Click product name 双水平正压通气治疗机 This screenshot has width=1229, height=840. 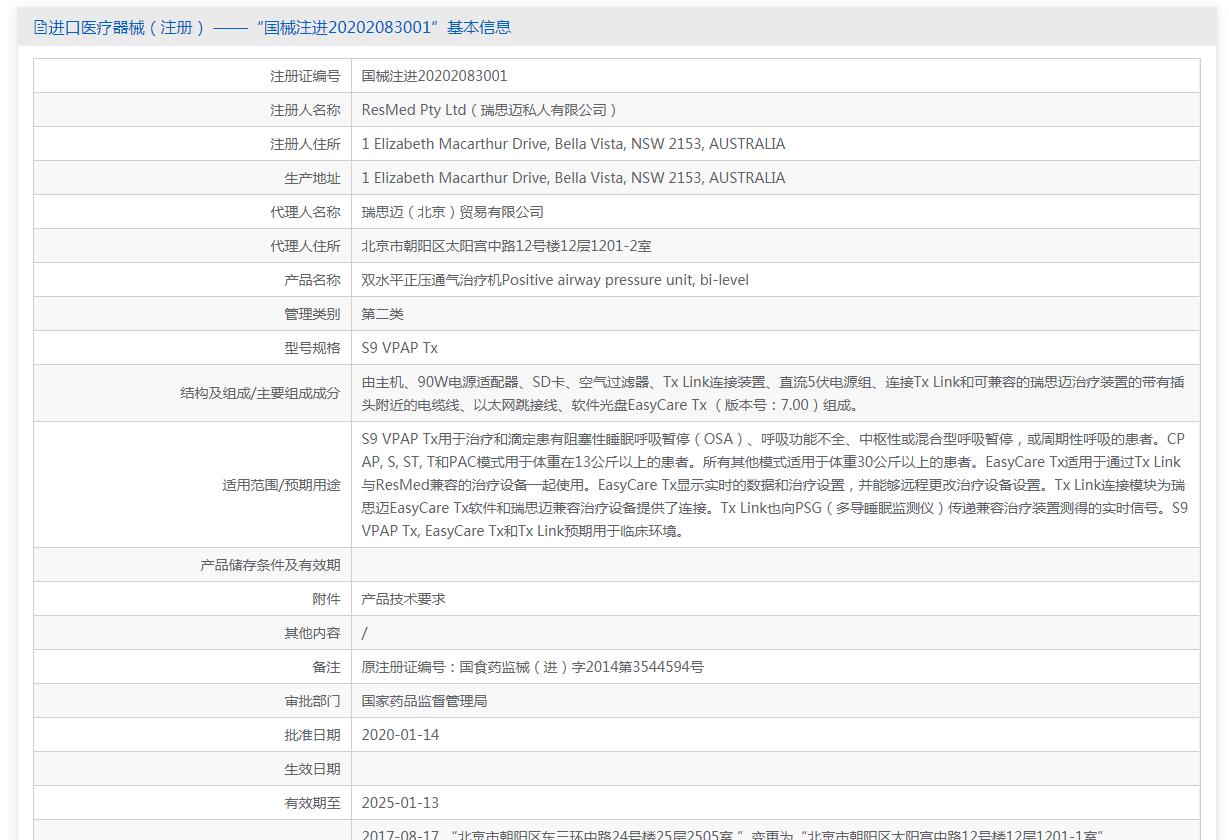[555, 280]
